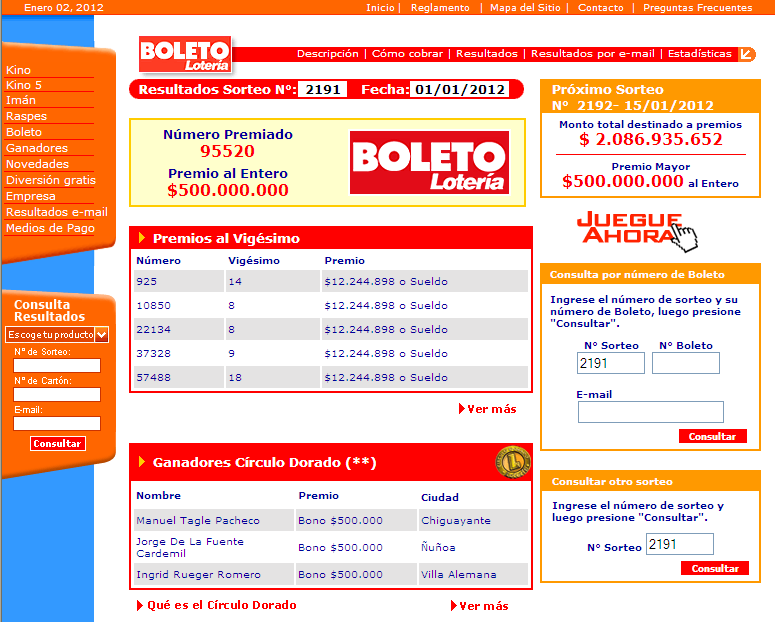Click the row with número 10850
775x622 pixels.
(331, 306)
